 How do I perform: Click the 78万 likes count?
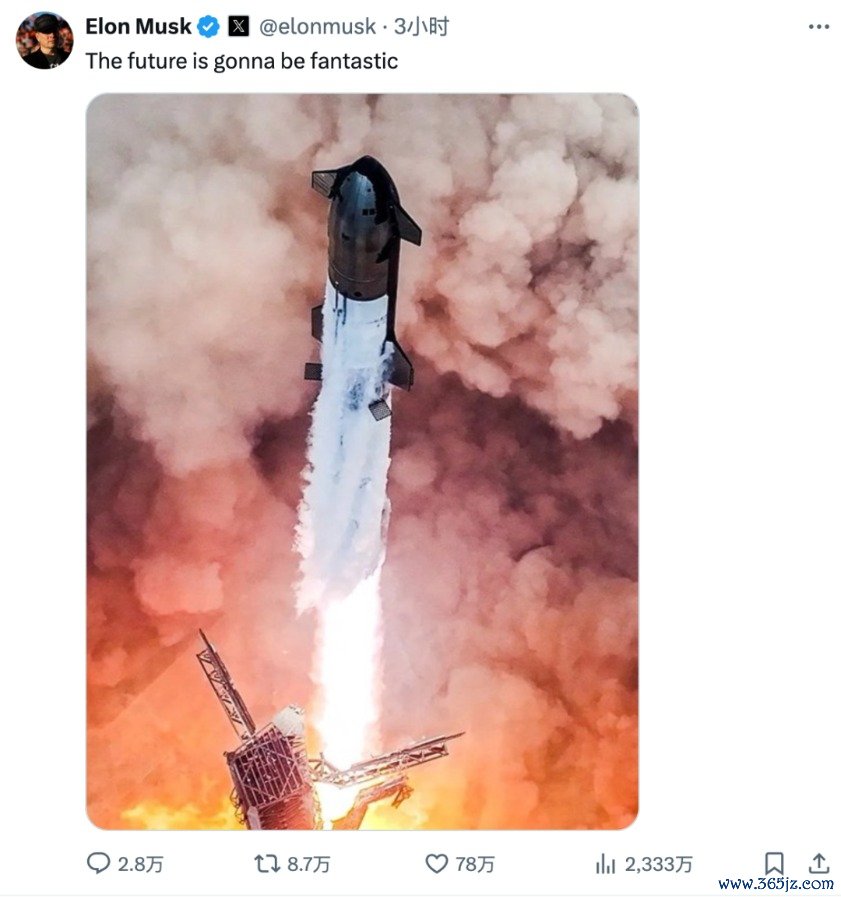[x=475, y=865]
